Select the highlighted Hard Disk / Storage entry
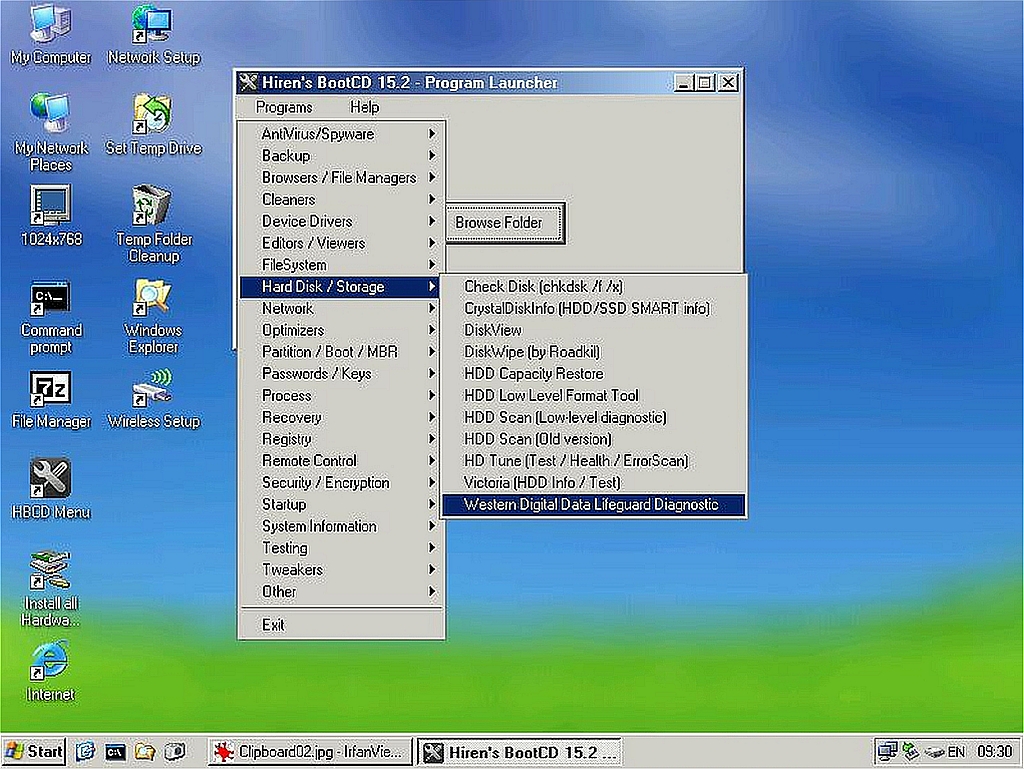The height and width of the screenshot is (769, 1024). pyautogui.click(x=342, y=287)
